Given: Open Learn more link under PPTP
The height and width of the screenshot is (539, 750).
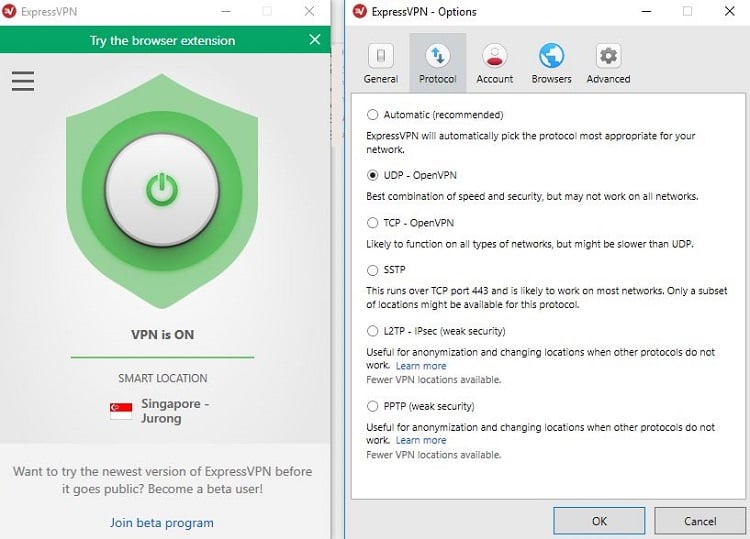Looking at the screenshot, I should [x=421, y=440].
